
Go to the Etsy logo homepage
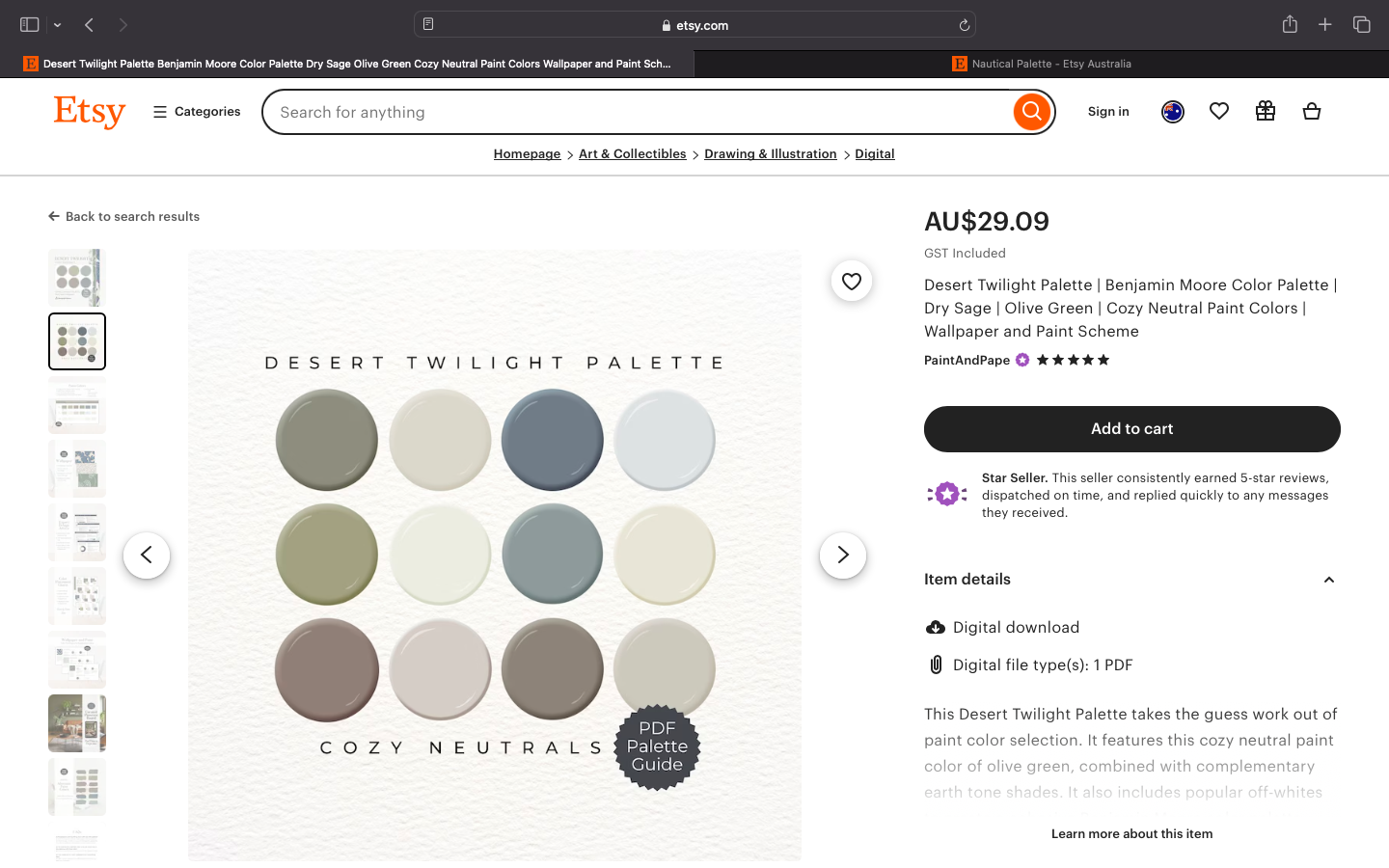pyautogui.click(x=90, y=112)
